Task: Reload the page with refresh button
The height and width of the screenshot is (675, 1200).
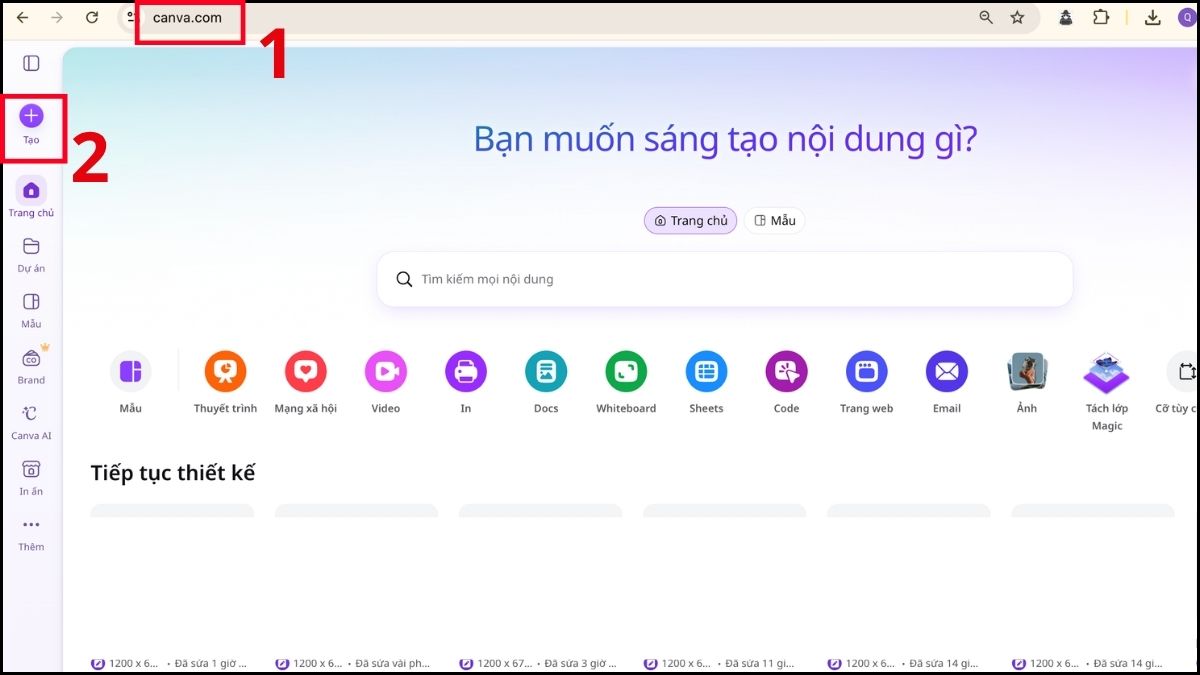Action: (92, 18)
